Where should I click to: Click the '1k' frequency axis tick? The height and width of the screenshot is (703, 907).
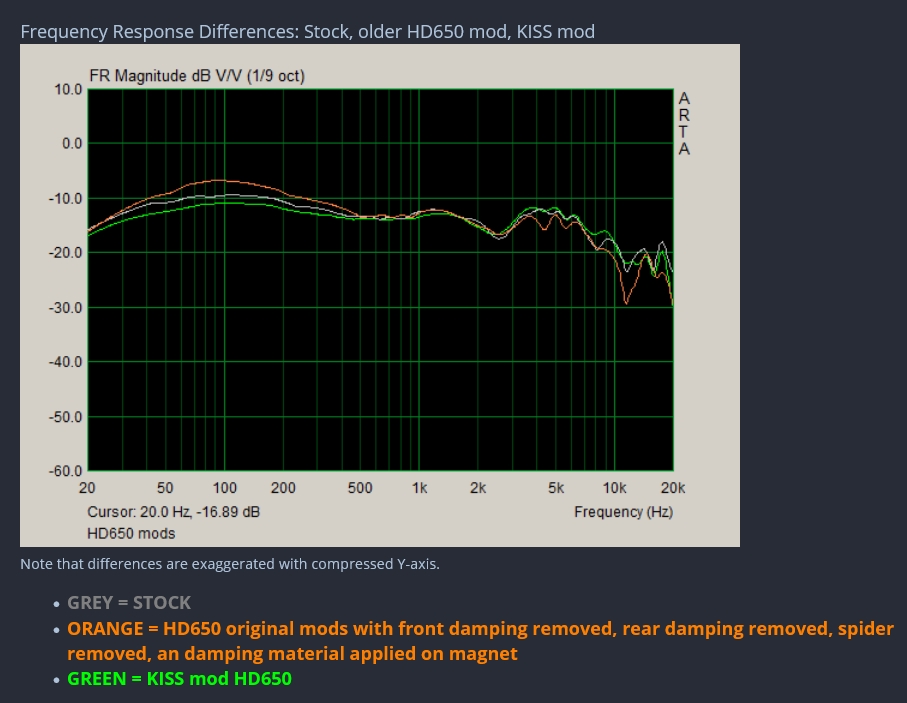[x=419, y=488]
